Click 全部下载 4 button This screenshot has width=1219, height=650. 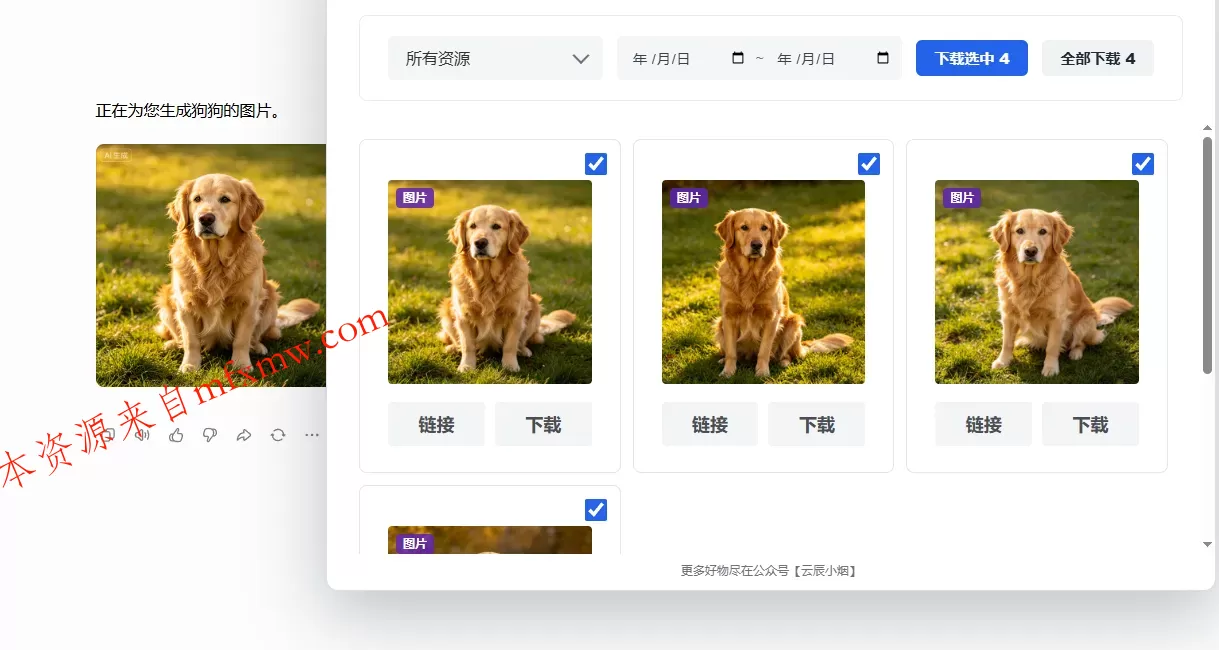[x=1098, y=58]
